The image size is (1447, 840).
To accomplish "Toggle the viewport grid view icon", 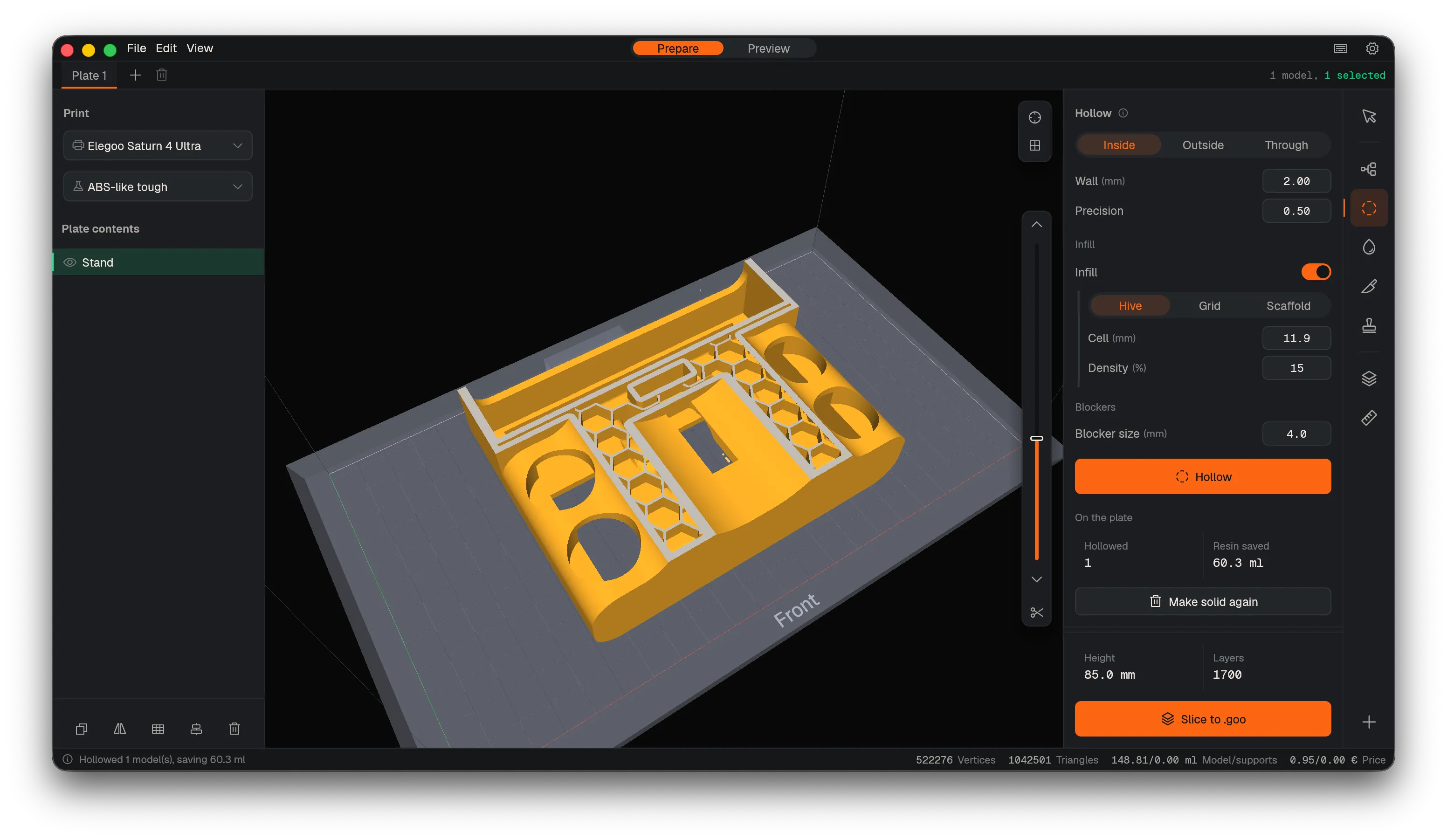I will coord(1034,146).
